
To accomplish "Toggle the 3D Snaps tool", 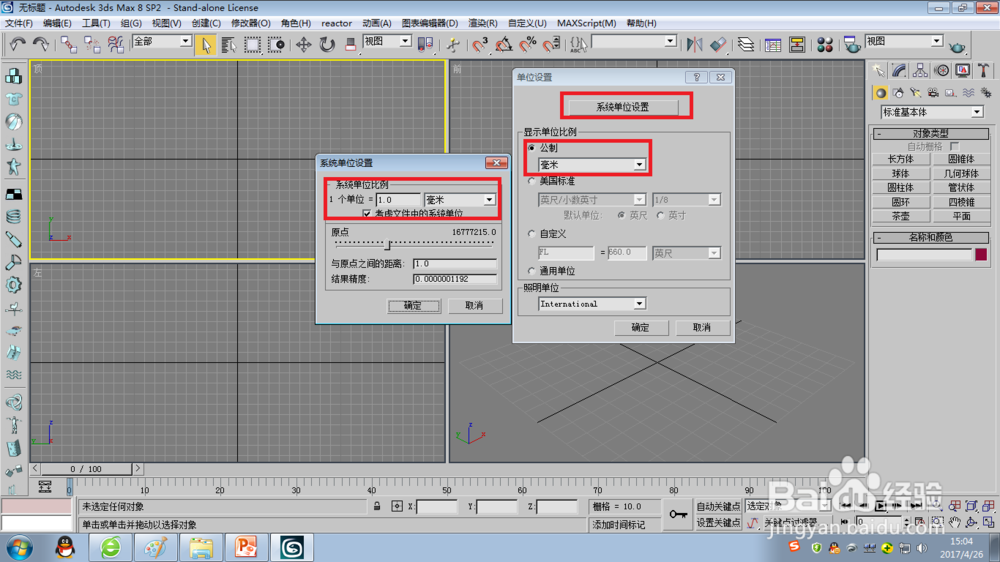I will (480, 45).
